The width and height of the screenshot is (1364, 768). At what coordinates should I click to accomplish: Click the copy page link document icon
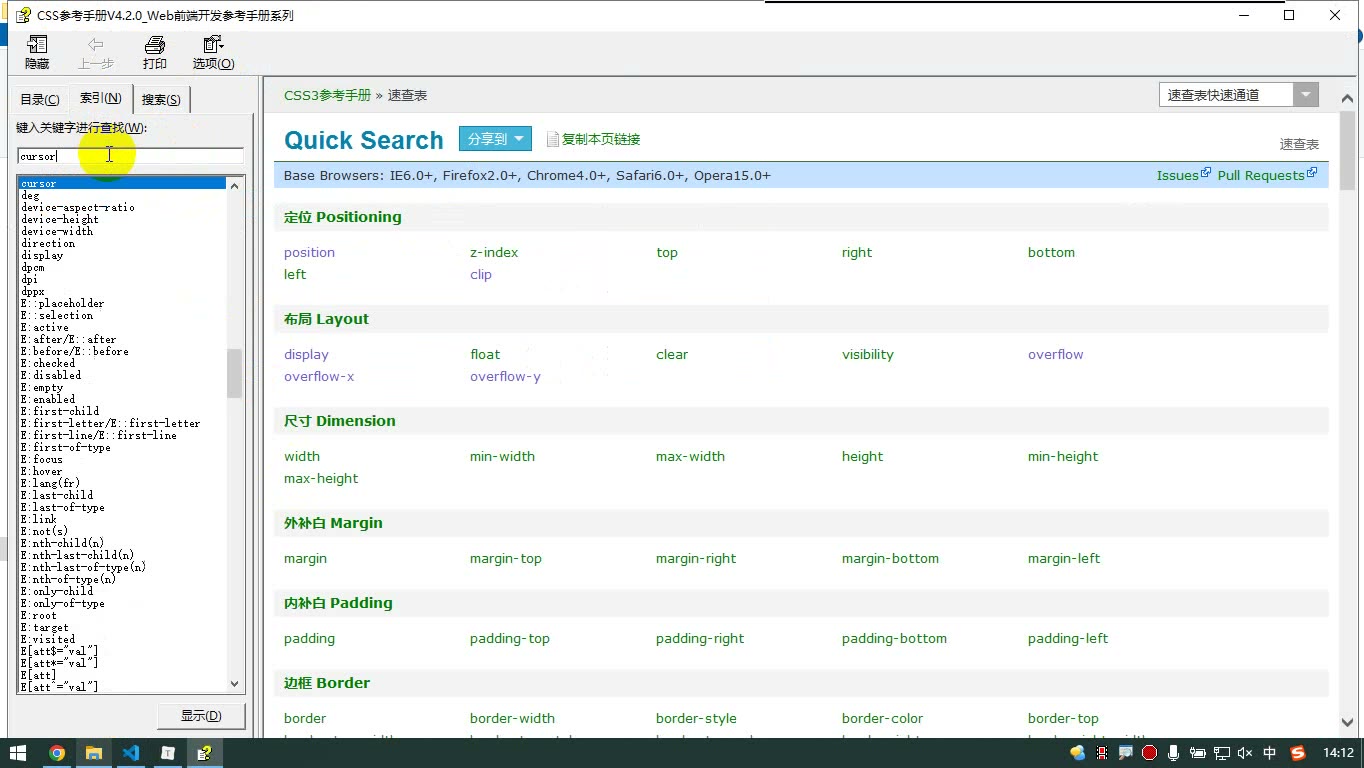tap(552, 139)
